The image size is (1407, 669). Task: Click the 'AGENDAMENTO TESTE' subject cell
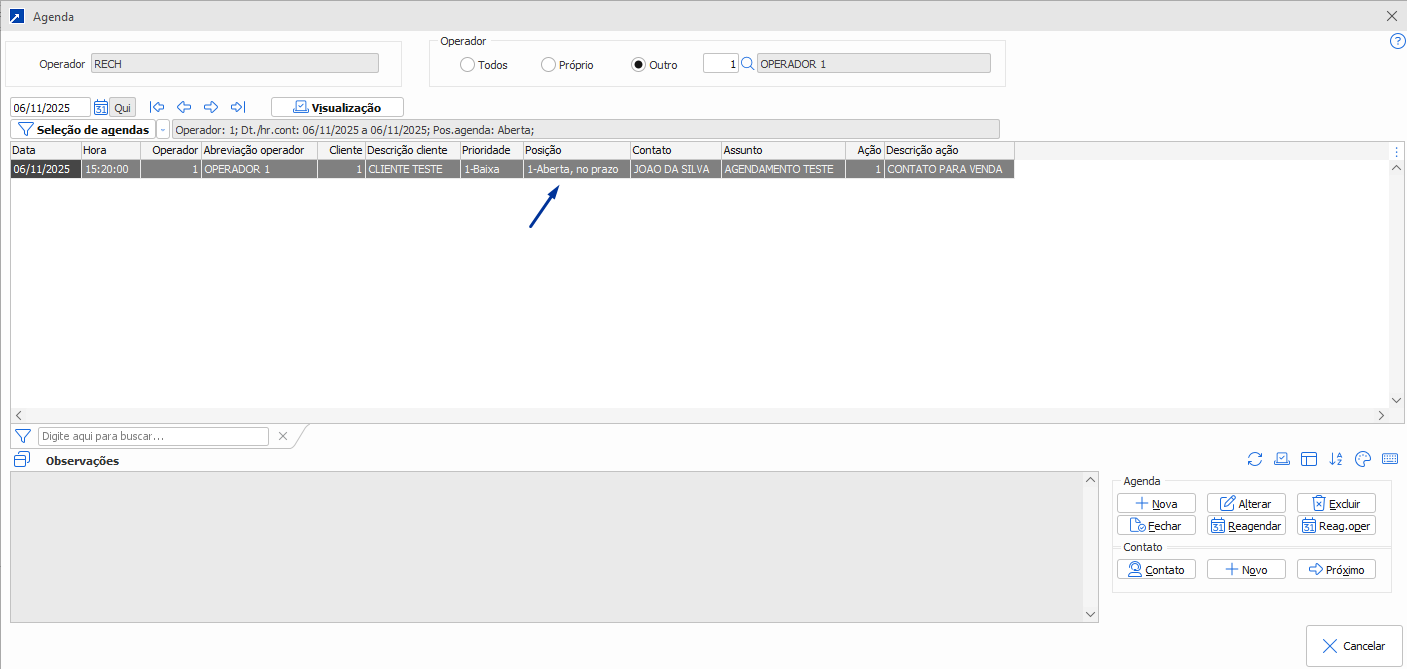click(x=783, y=169)
